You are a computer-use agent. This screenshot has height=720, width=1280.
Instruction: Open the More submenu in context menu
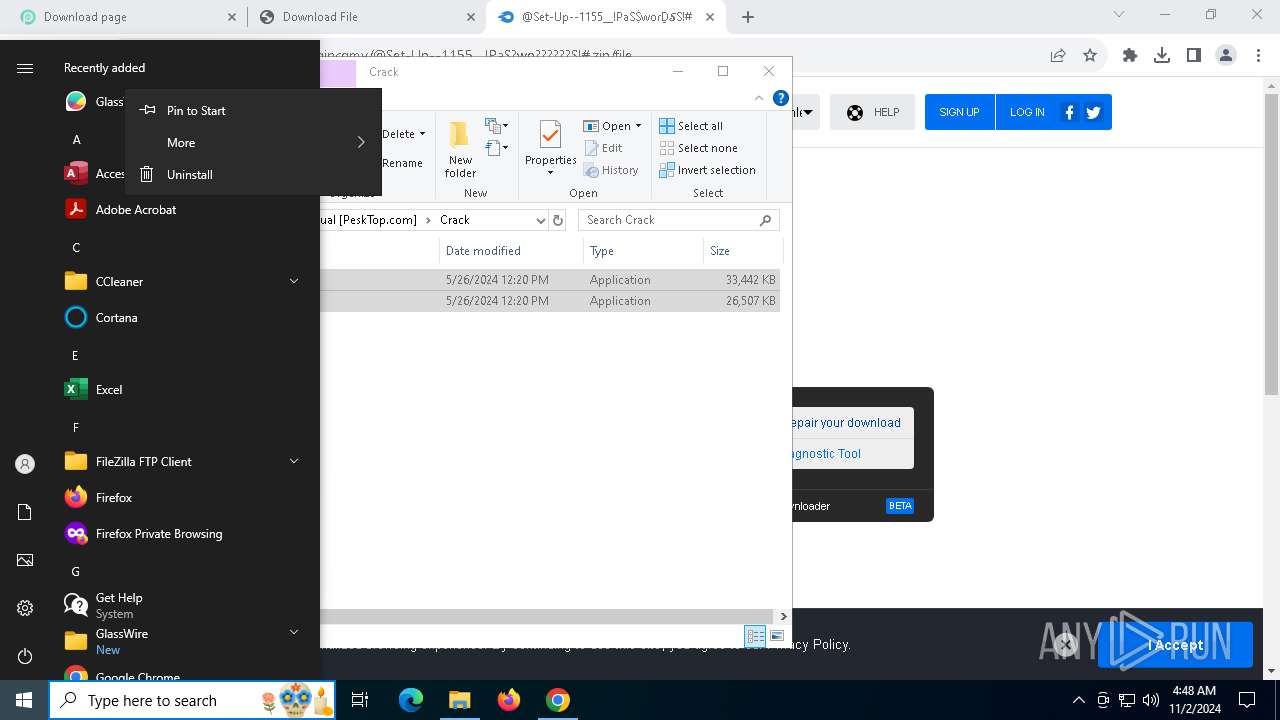point(253,142)
